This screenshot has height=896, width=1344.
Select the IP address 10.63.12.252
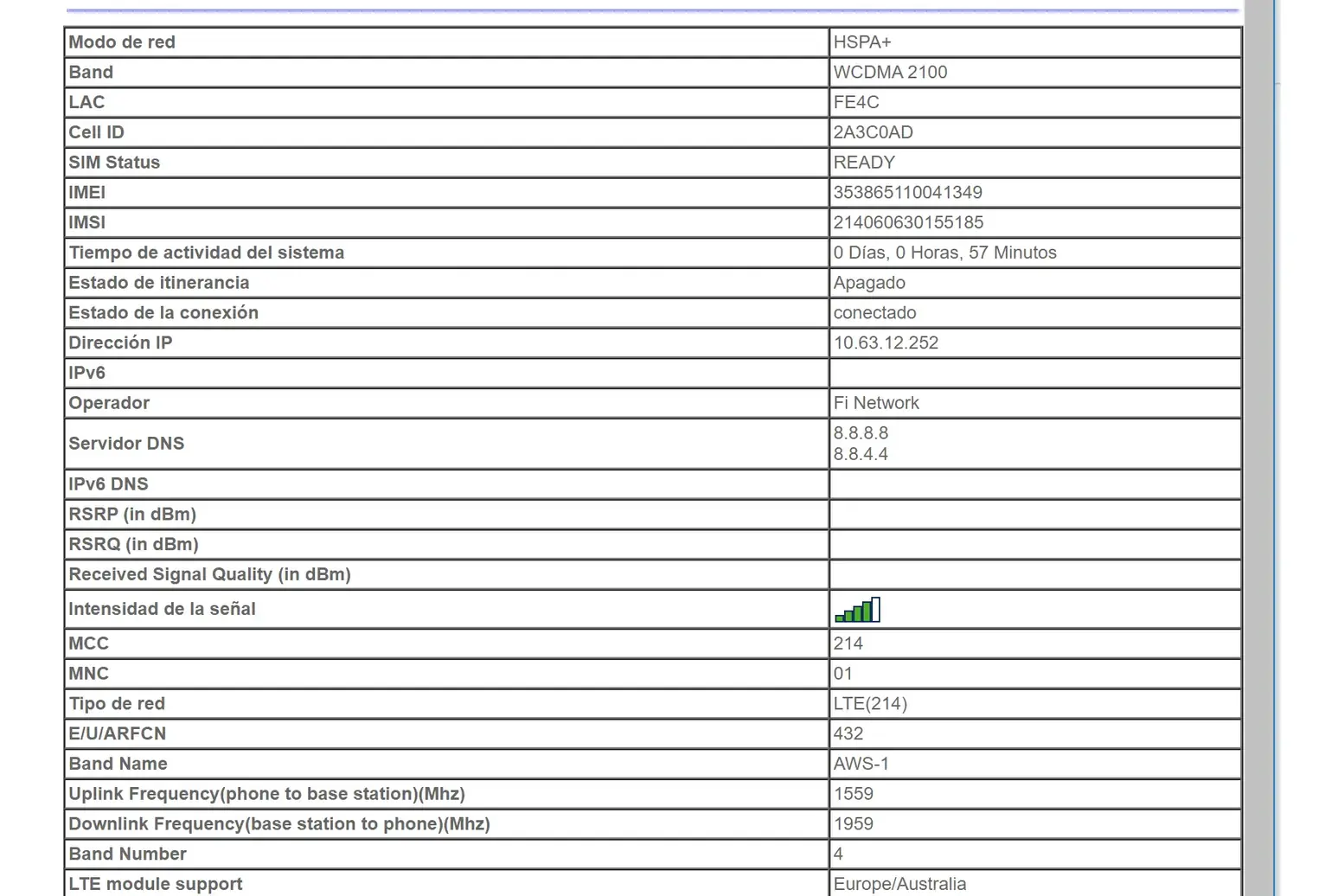(x=886, y=343)
